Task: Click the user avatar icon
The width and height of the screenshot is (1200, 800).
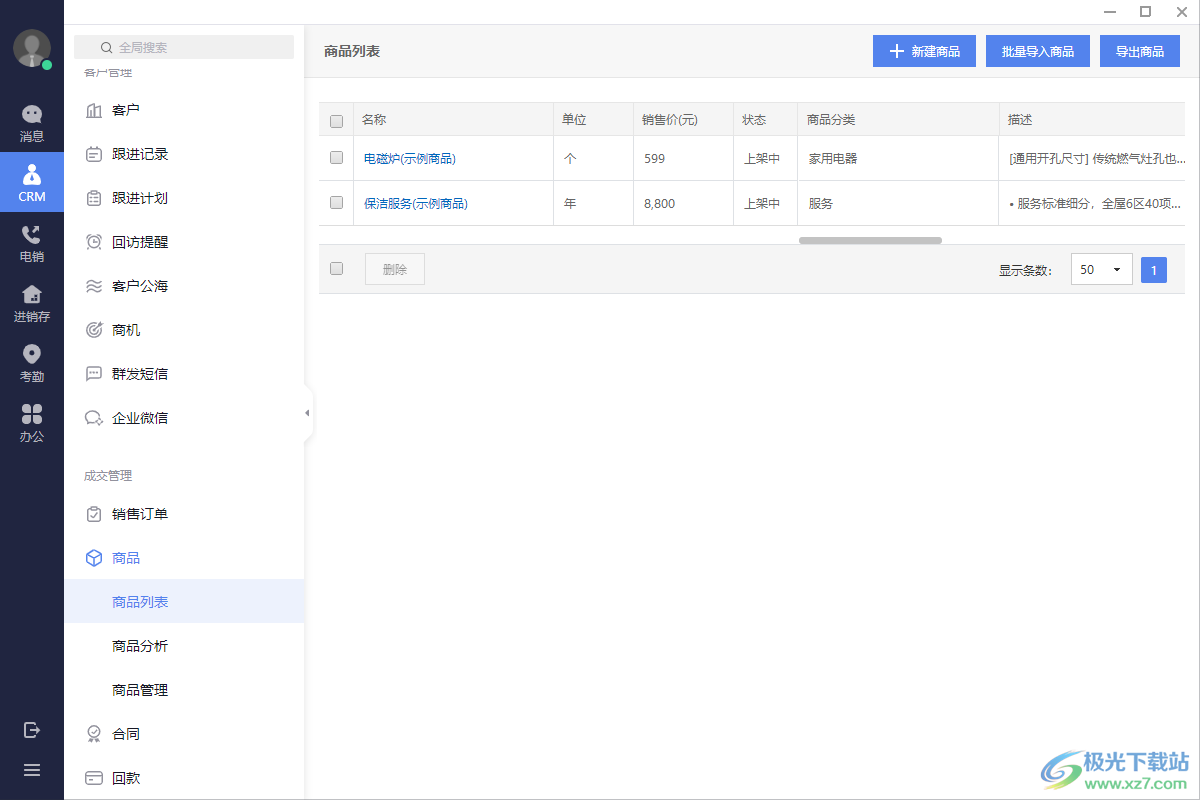Action: (32, 49)
